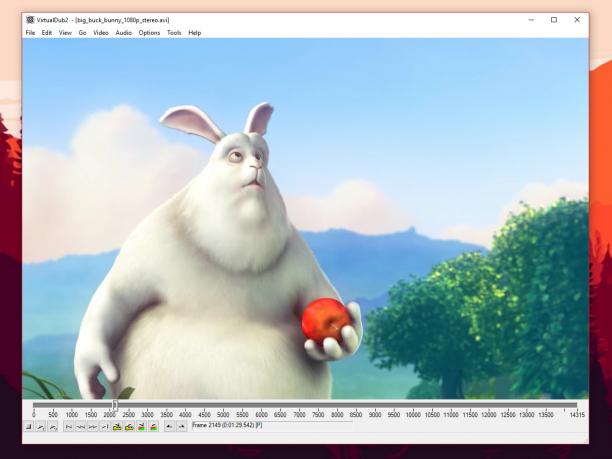Click the video preview of the bunny

pos(305,218)
